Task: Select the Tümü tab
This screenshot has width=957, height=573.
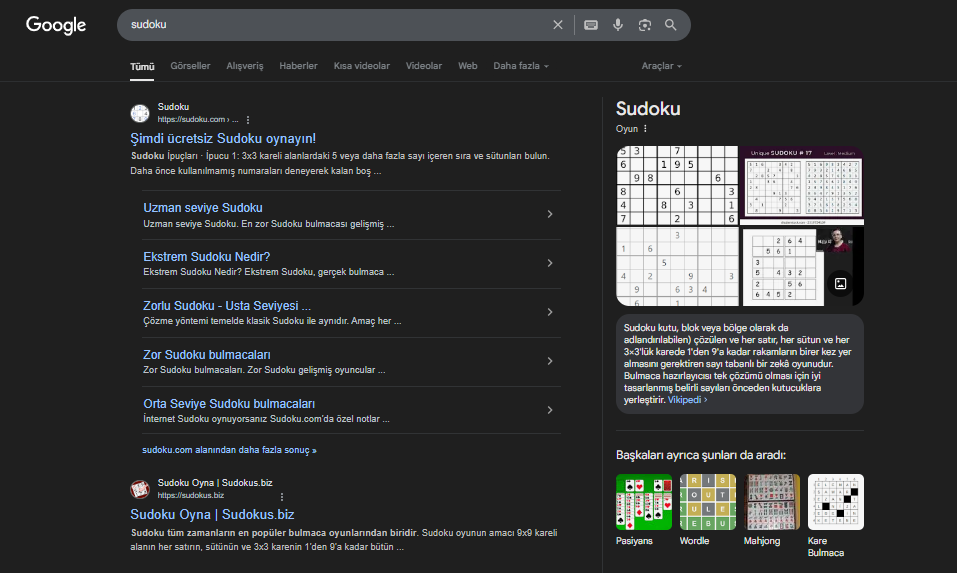Action: 142,67
